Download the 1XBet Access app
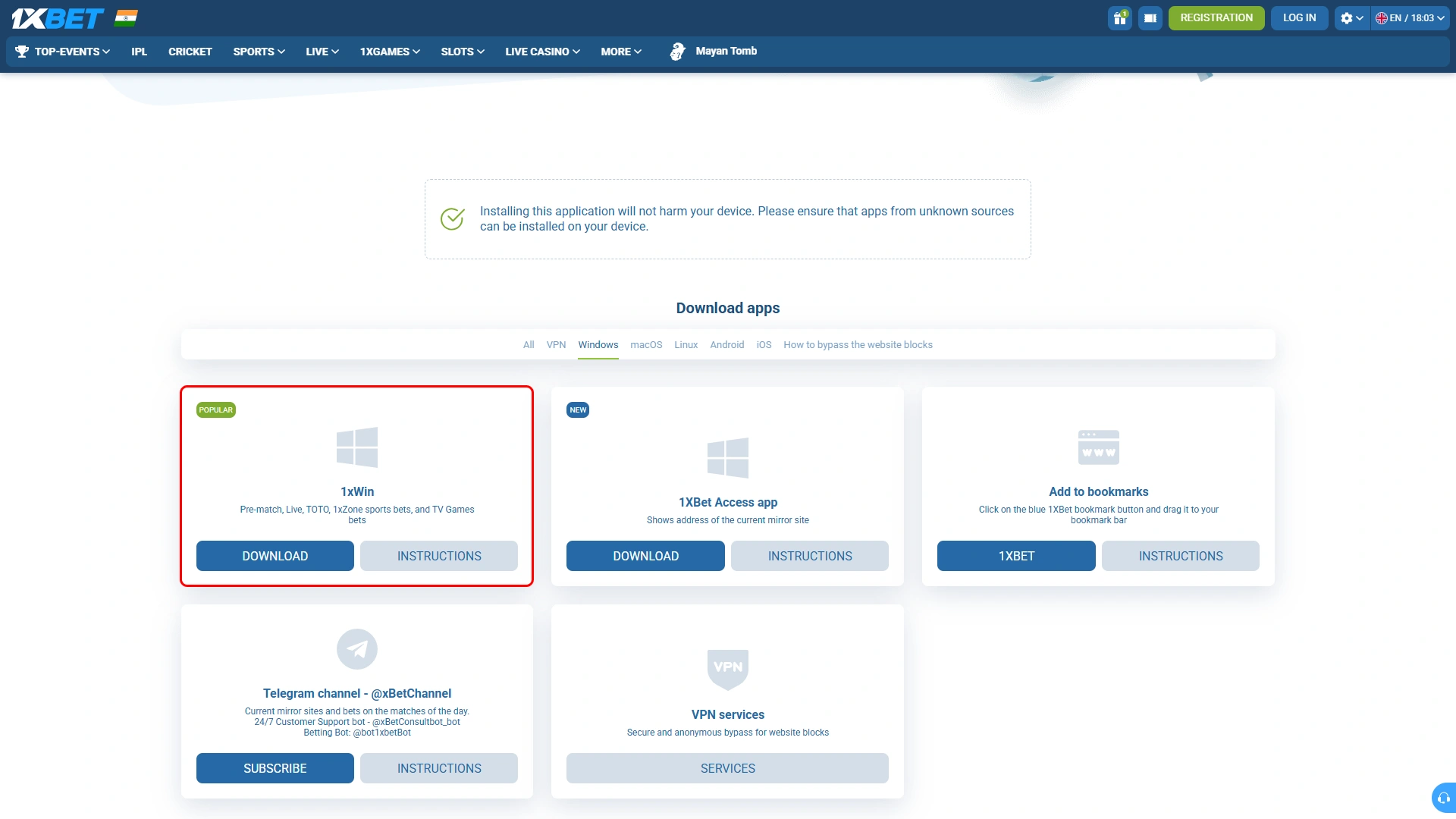This screenshot has height=819, width=1456. [x=645, y=556]
